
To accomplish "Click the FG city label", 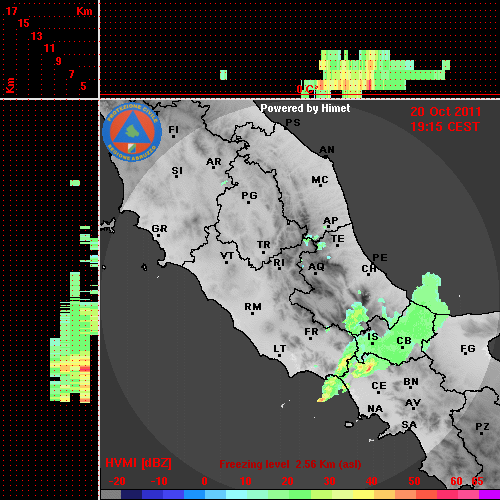I will click(468, 349).
